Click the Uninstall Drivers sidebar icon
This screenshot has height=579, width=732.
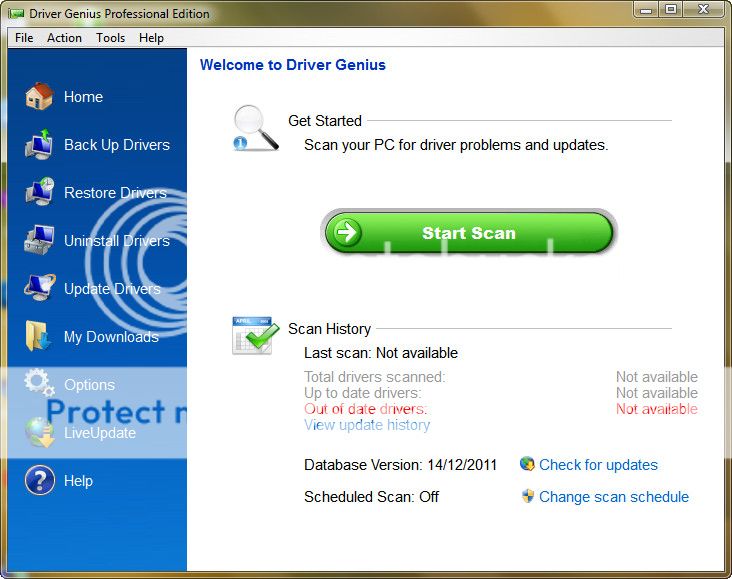(x=39, y=240)
